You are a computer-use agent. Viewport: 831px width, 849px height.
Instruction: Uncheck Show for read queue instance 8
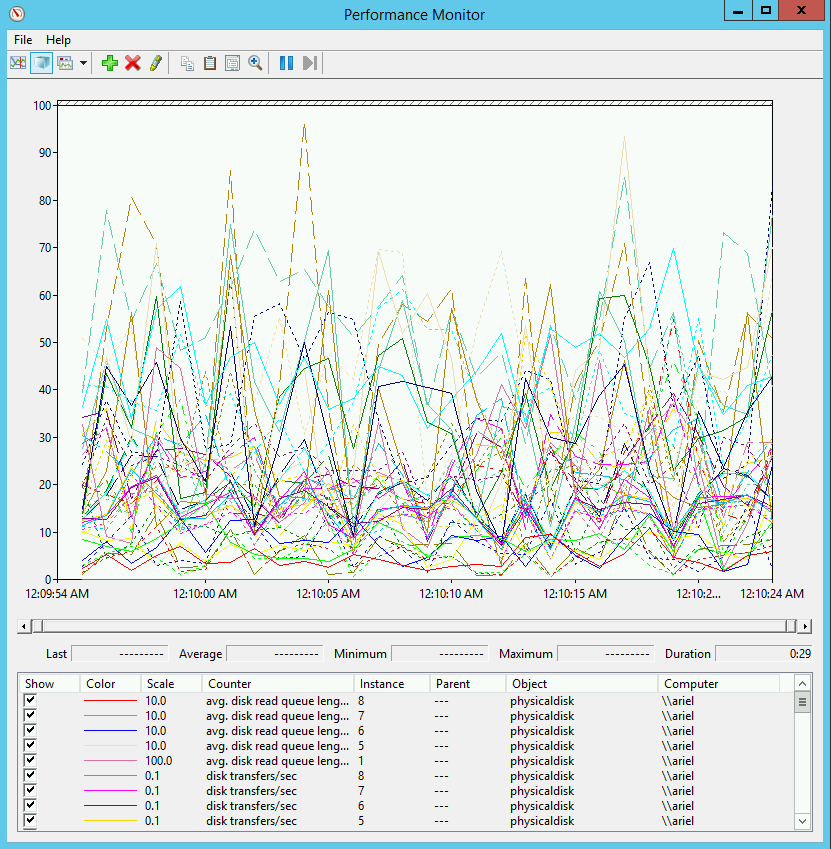(31, 701)
